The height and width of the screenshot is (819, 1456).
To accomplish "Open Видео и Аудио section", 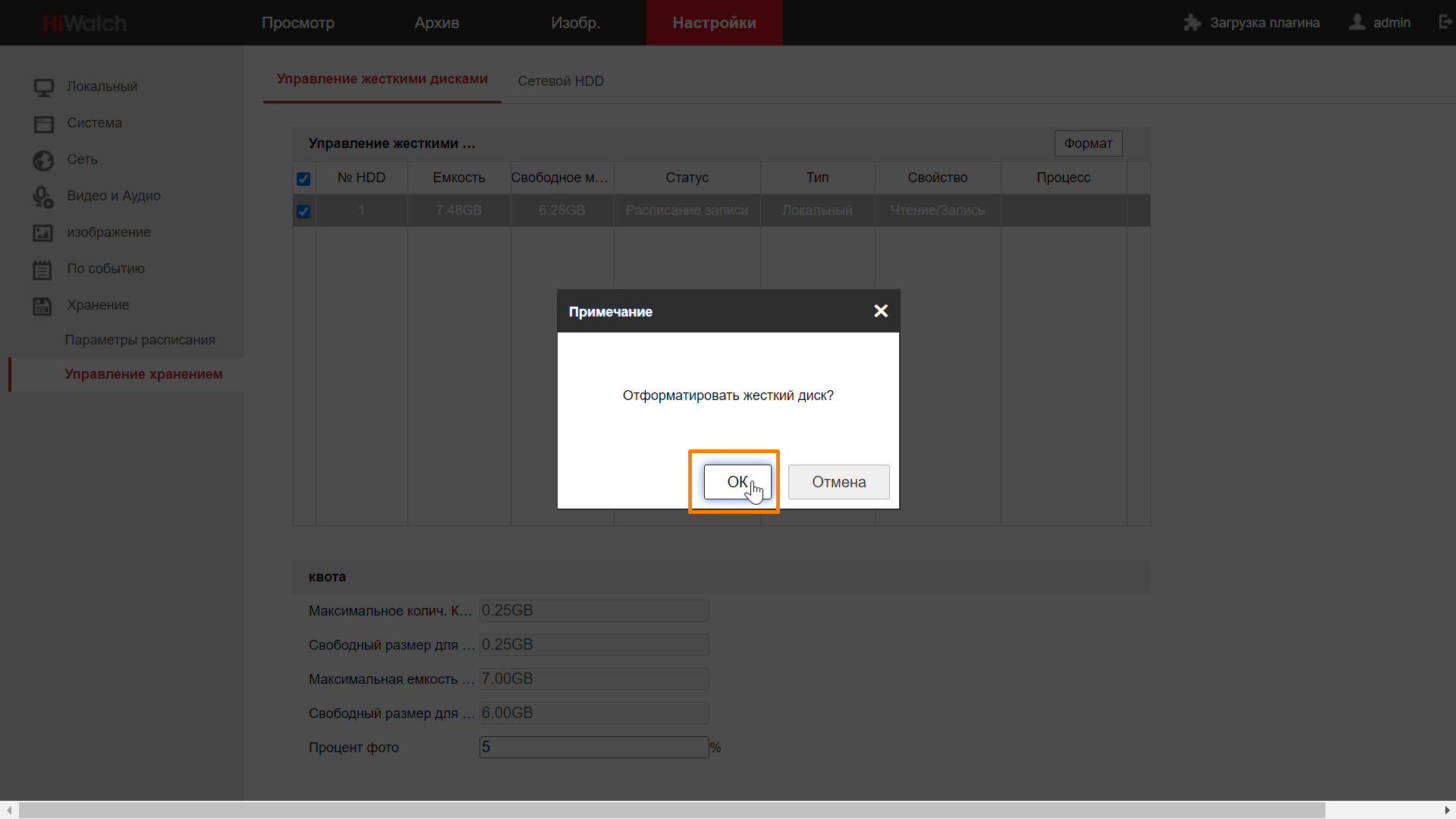I will (x=114, y=196).
